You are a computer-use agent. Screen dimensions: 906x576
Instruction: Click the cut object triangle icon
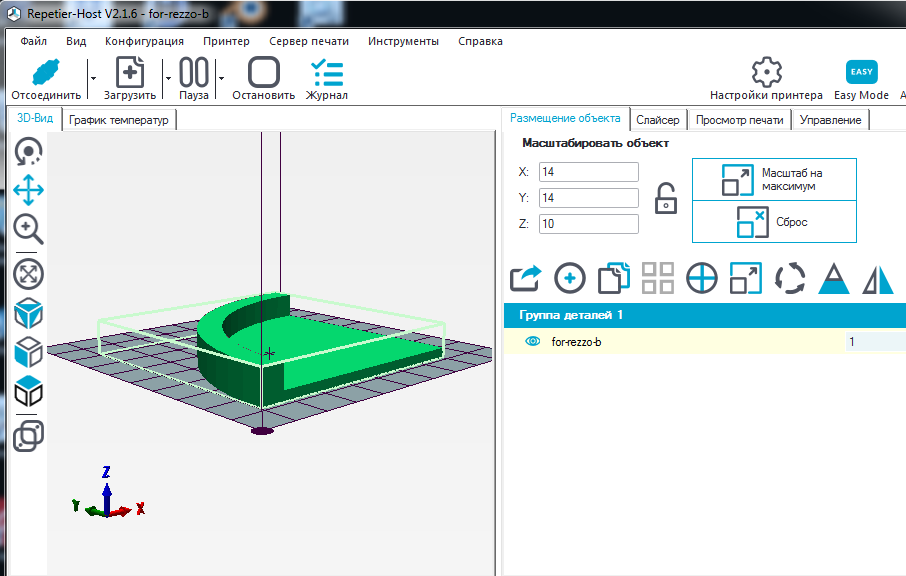(834, 278)
